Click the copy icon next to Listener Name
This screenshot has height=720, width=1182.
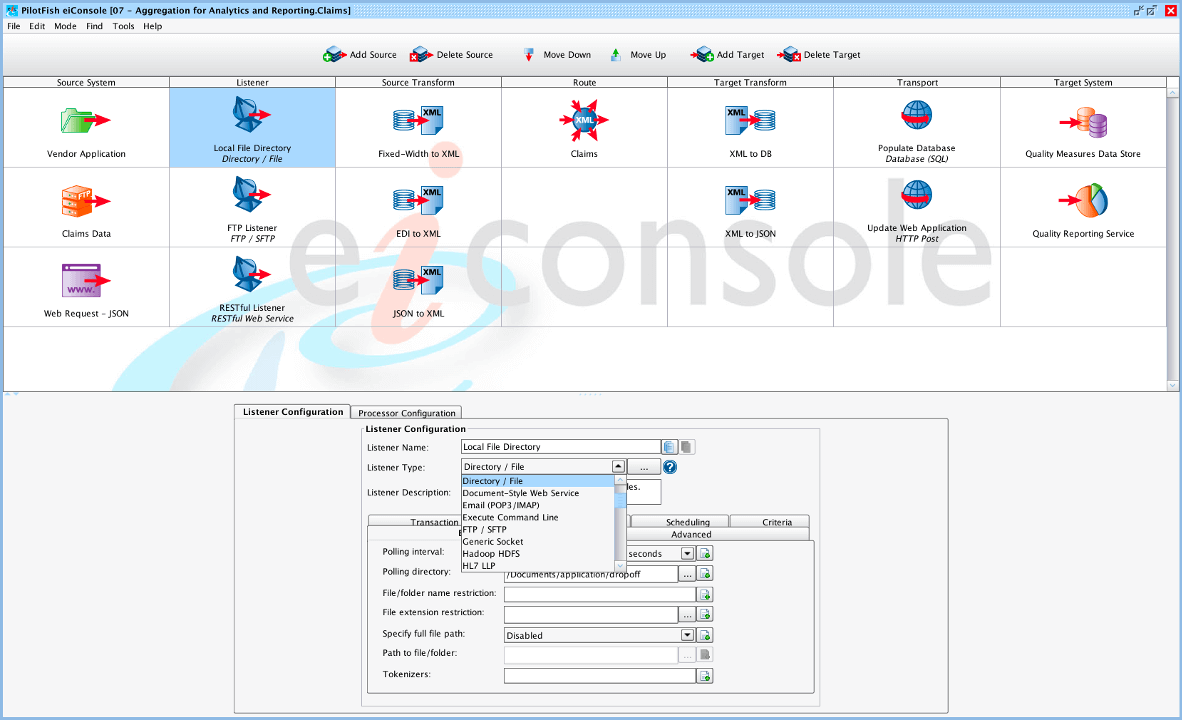669,447
